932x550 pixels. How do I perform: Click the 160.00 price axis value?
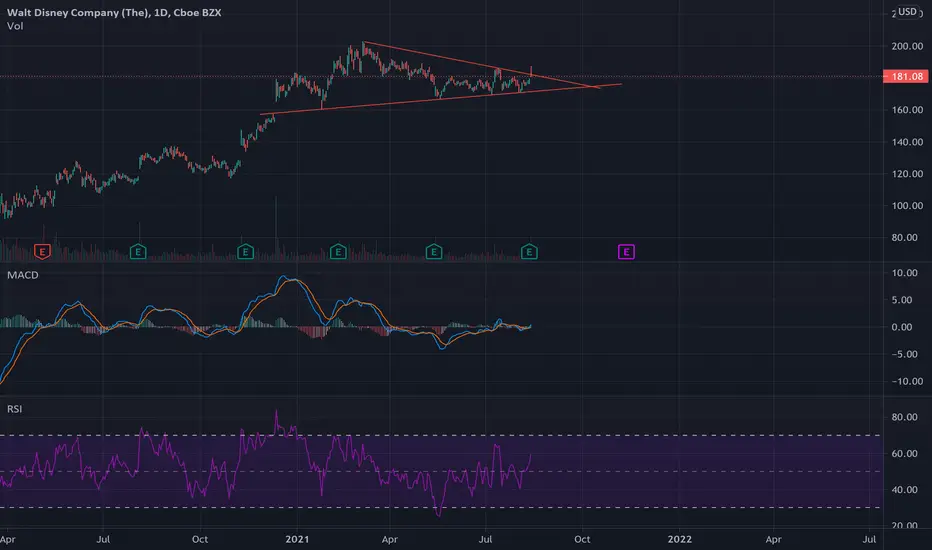click(907, 110)
